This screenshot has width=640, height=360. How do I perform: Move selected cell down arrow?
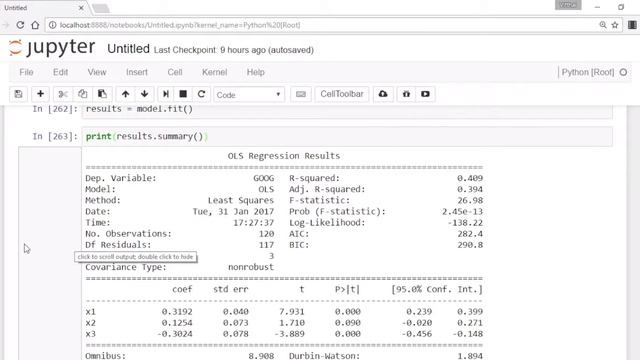pos(144,94)
